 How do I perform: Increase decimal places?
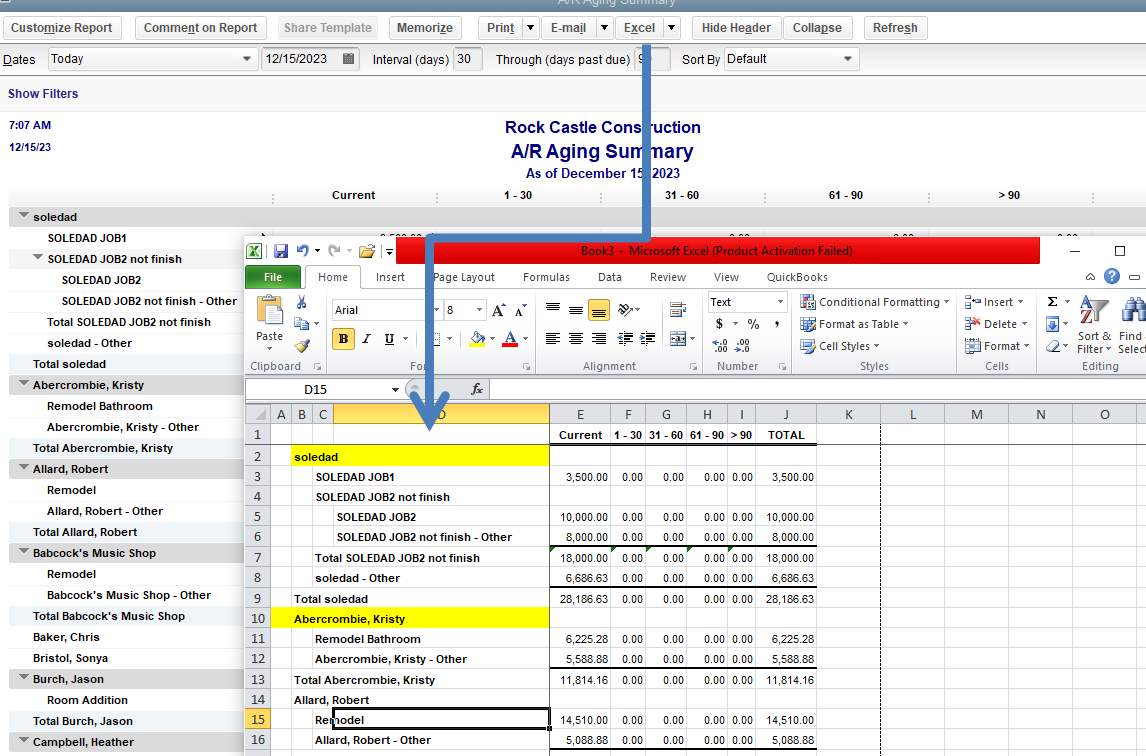720,345
